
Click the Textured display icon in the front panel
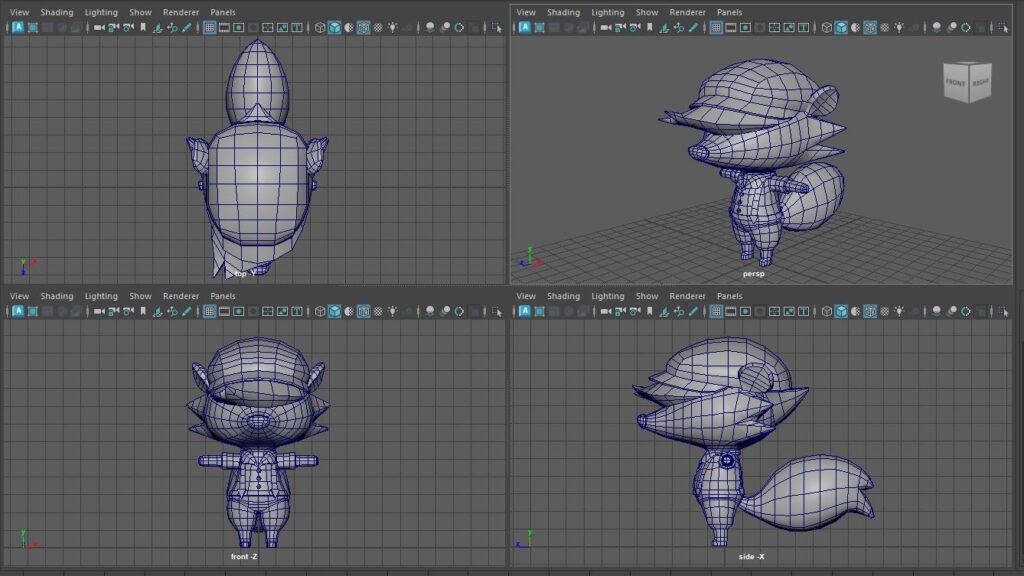[378, 311]
